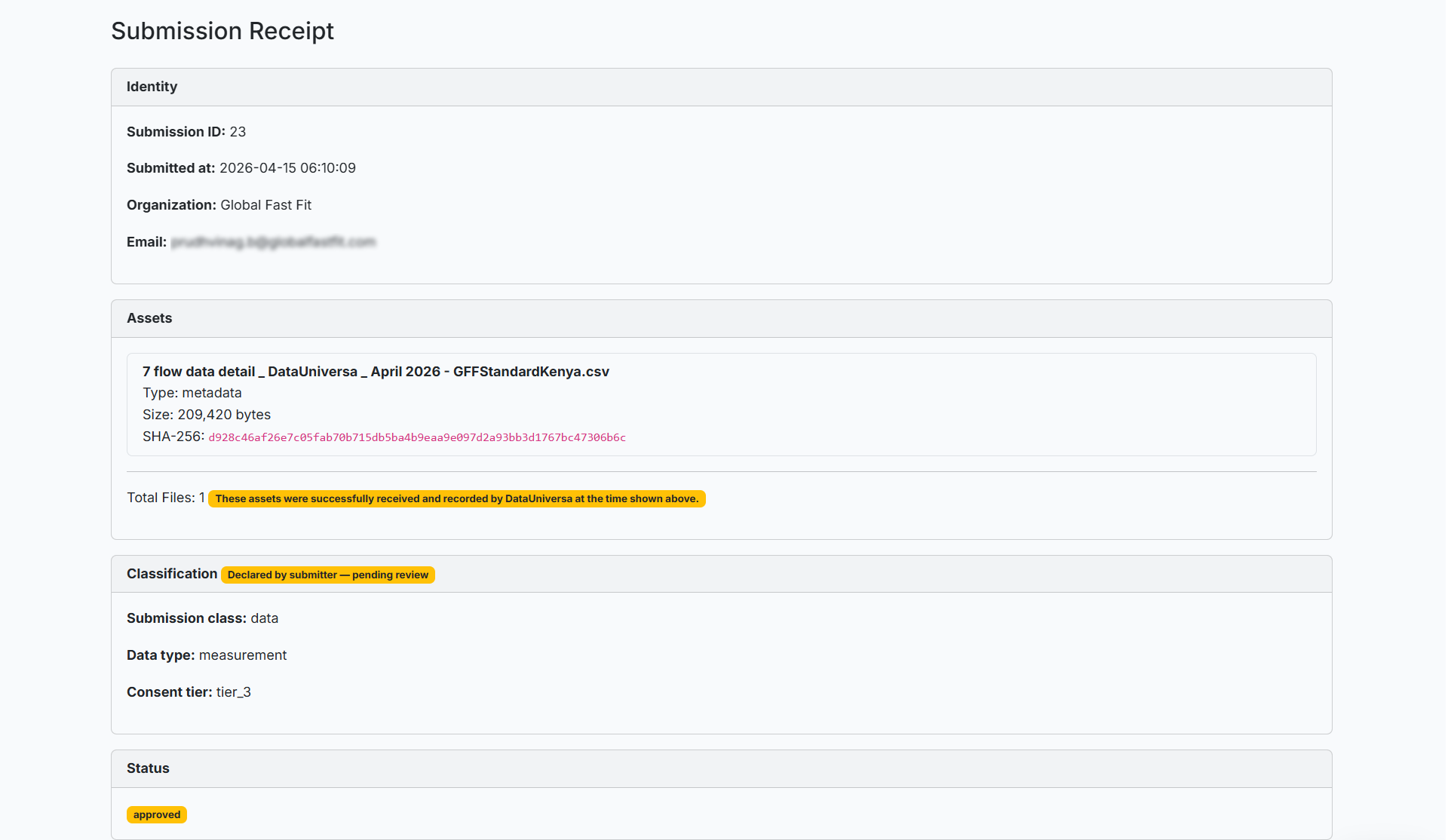Click the approved status badge
The width and height of the screenshot is (1448, 840).
click(x=157, y=814)
